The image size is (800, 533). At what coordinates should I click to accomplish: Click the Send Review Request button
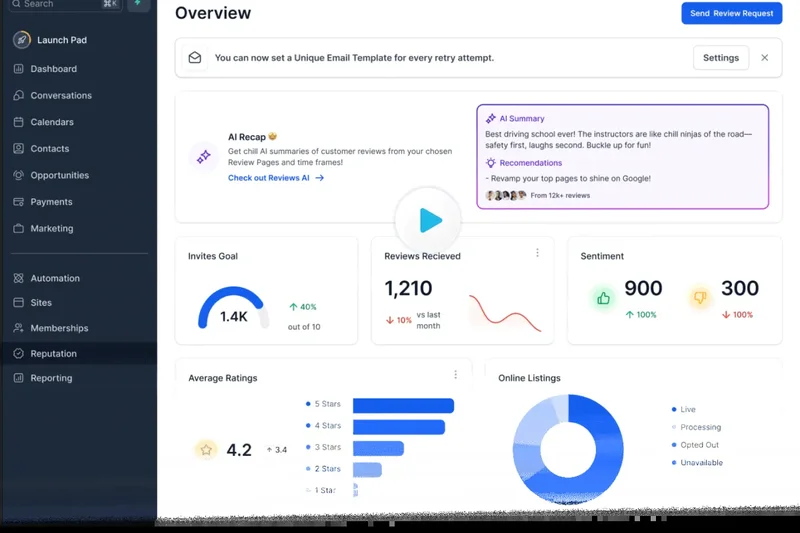click(731, 13)
